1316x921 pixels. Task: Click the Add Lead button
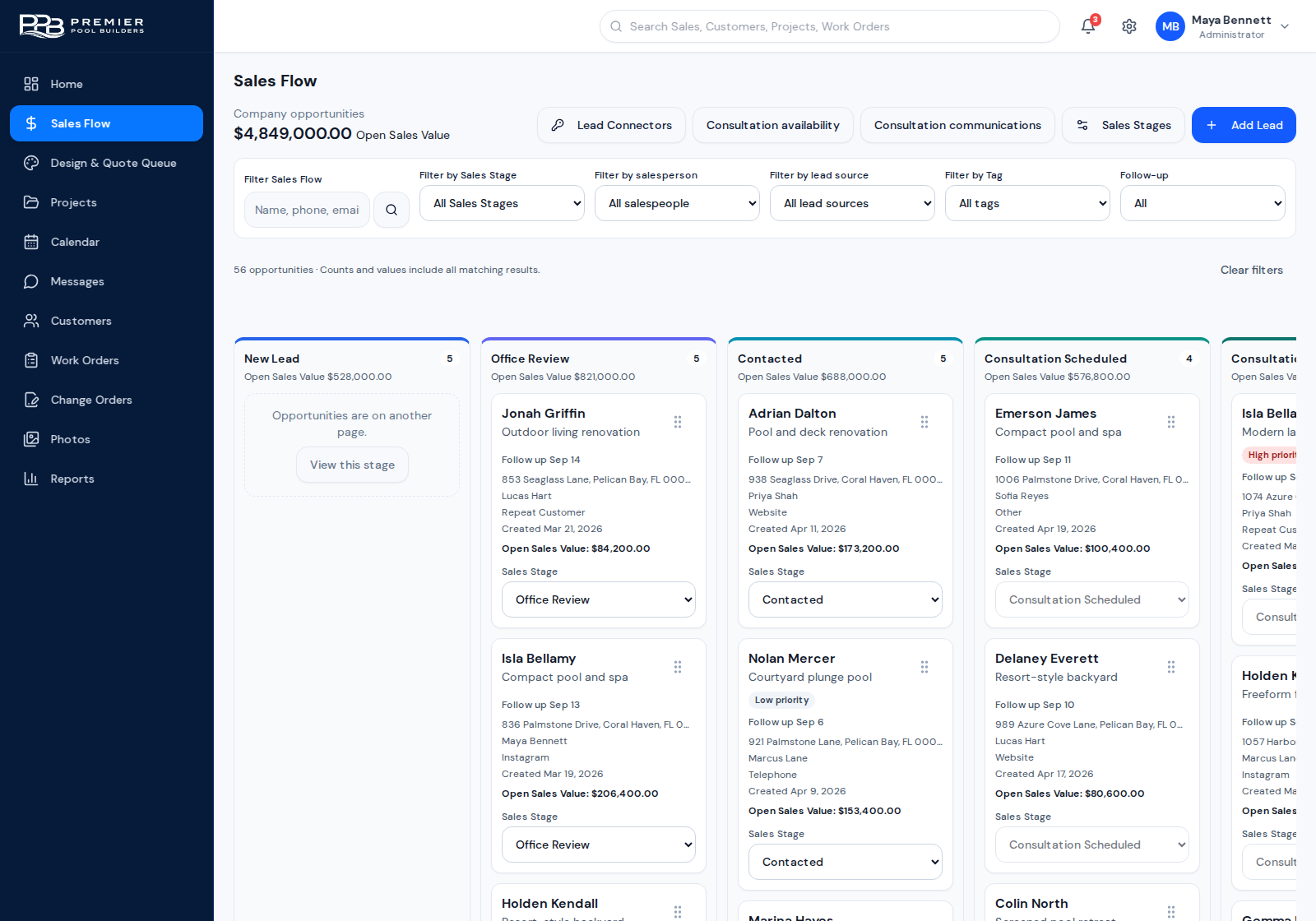(1244, 125)
